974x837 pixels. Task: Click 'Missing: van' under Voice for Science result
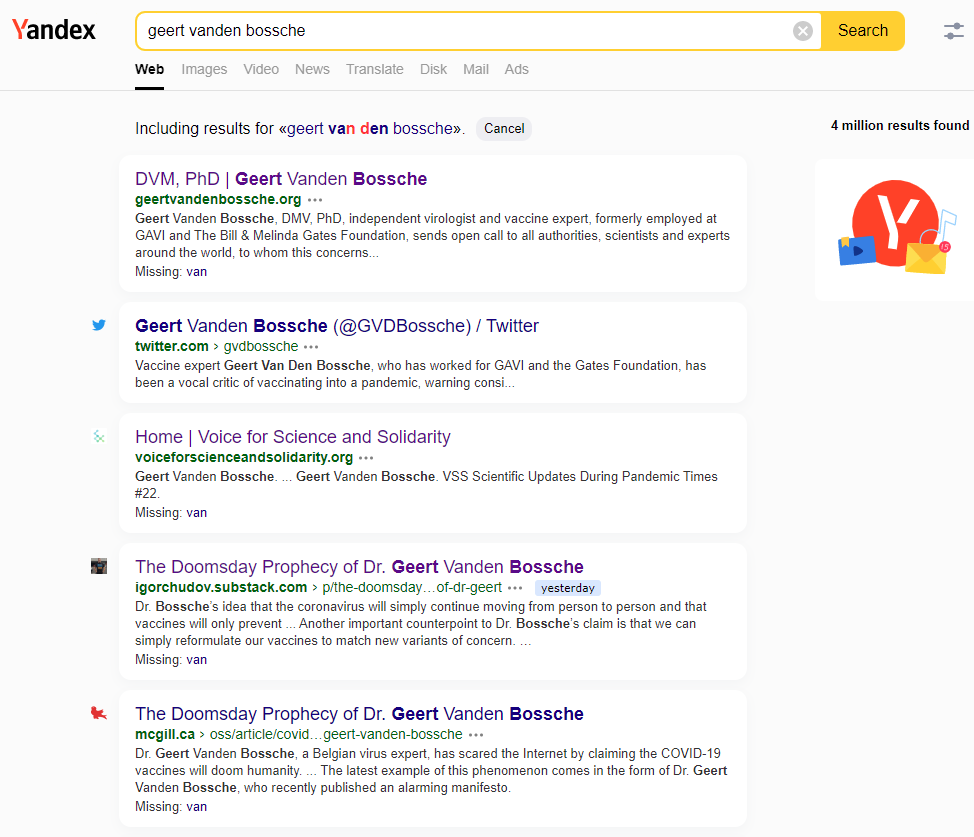(x=171, y=513)
